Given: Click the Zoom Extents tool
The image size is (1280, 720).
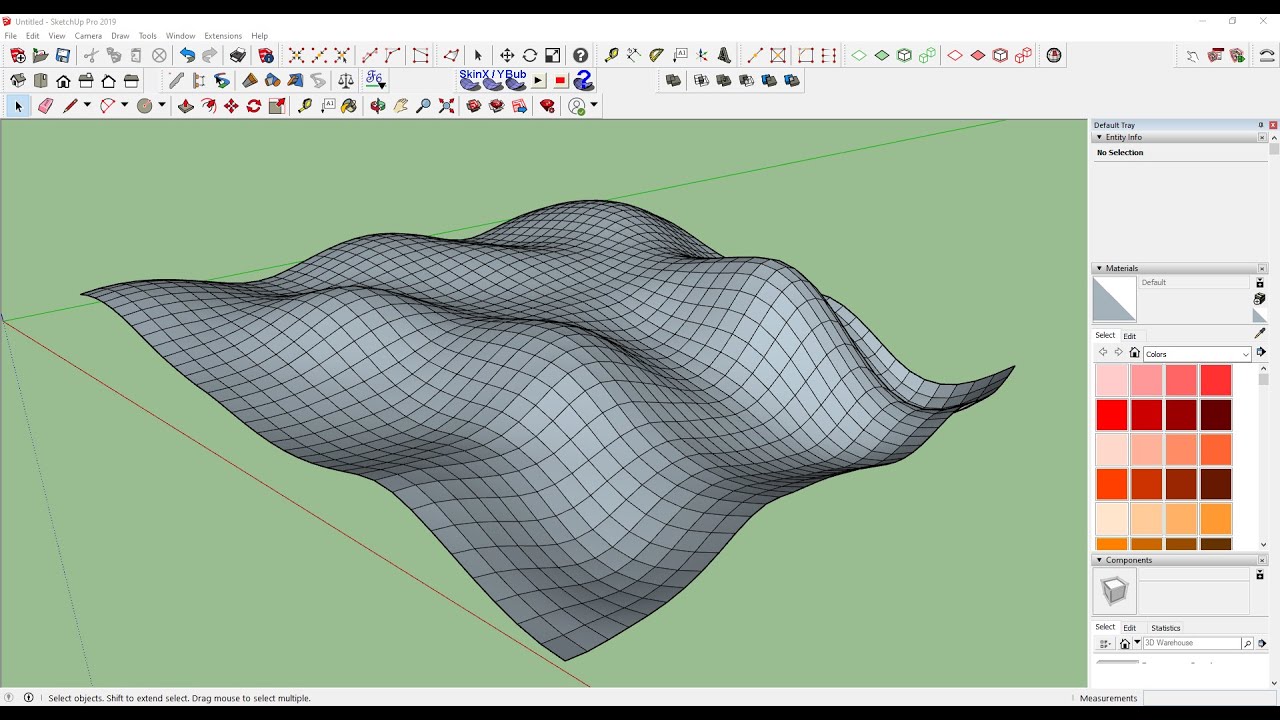Looking at the screenshot, I should pyautogui.click(x=446, y=106).
